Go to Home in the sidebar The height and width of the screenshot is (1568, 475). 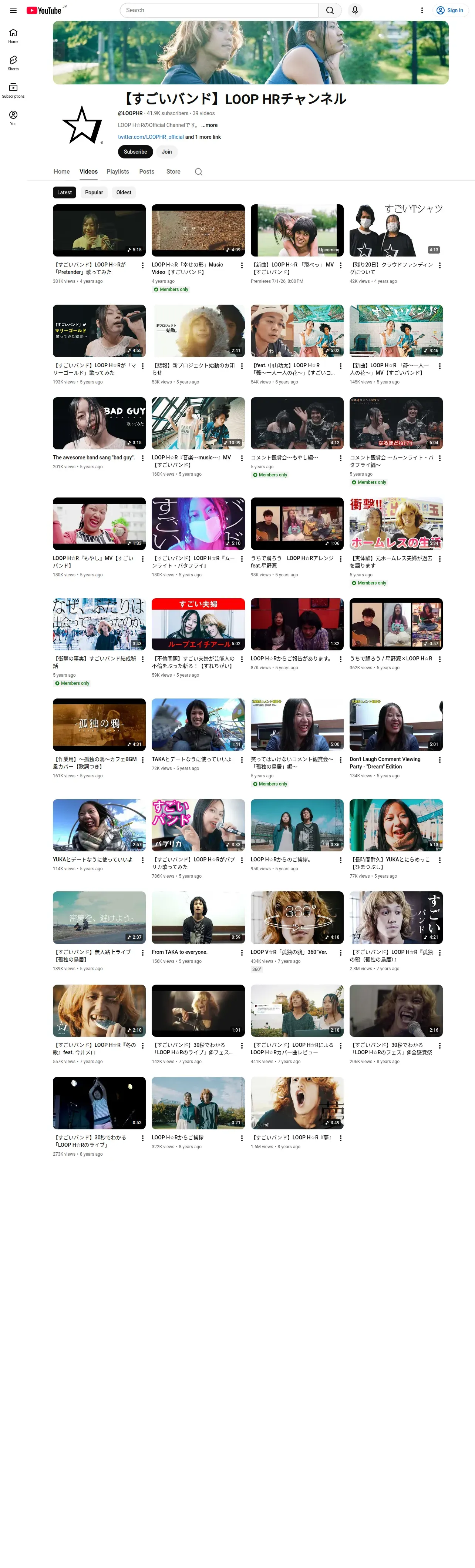[x=13, y=36]
